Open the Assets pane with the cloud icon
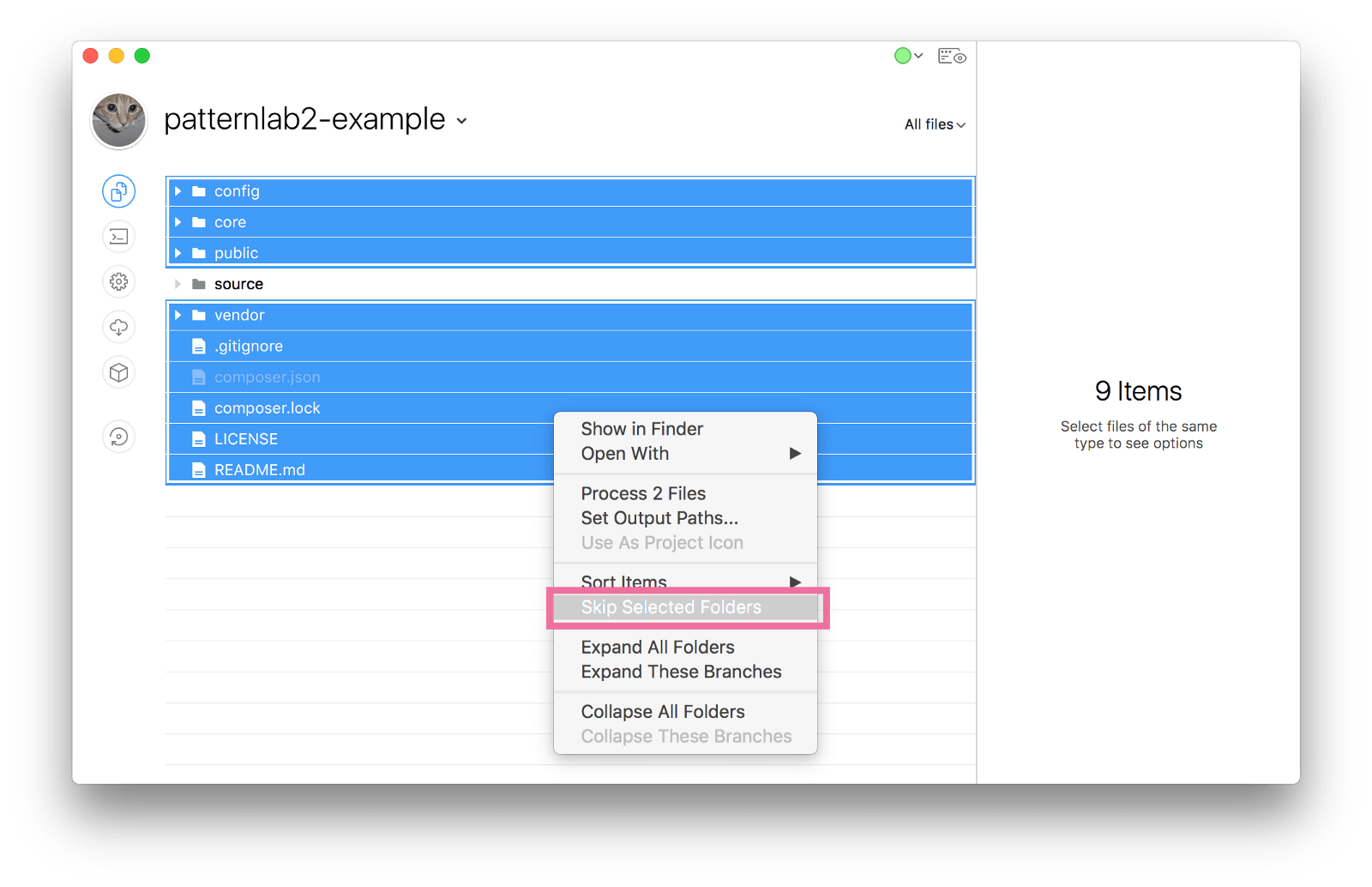1372x887 pixels. point(118,327)
